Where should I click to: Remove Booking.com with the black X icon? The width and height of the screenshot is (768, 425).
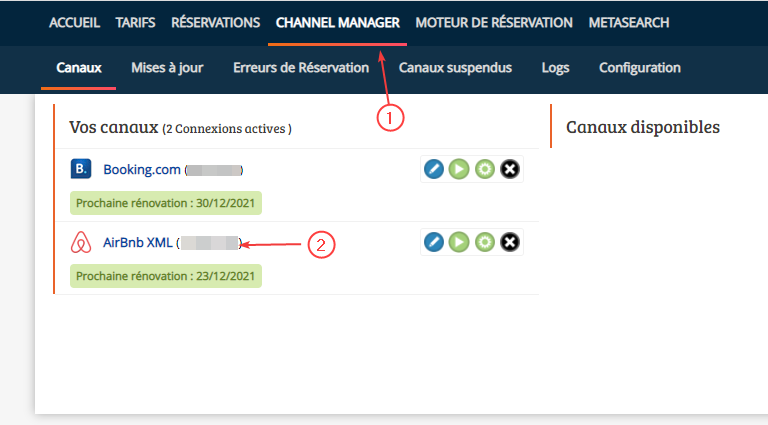pyautogui.click(x=510, y=169)
